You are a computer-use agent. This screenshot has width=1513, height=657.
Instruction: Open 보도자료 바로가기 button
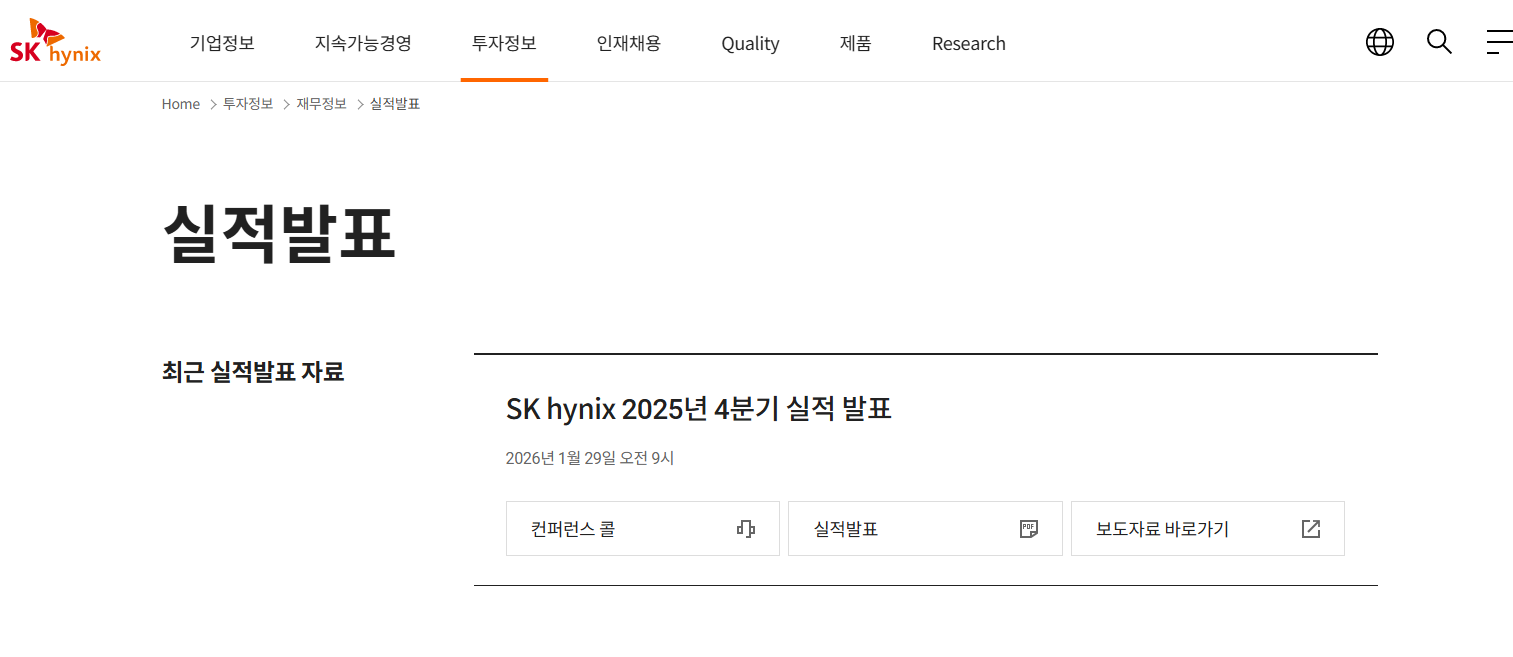pyautogui.click(x=1208, y=529)
